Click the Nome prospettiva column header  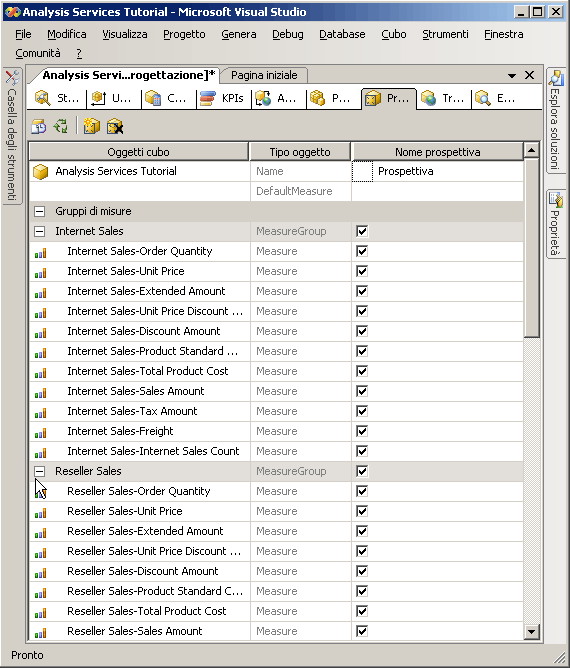pyautogui.click(x=438, y=152)
